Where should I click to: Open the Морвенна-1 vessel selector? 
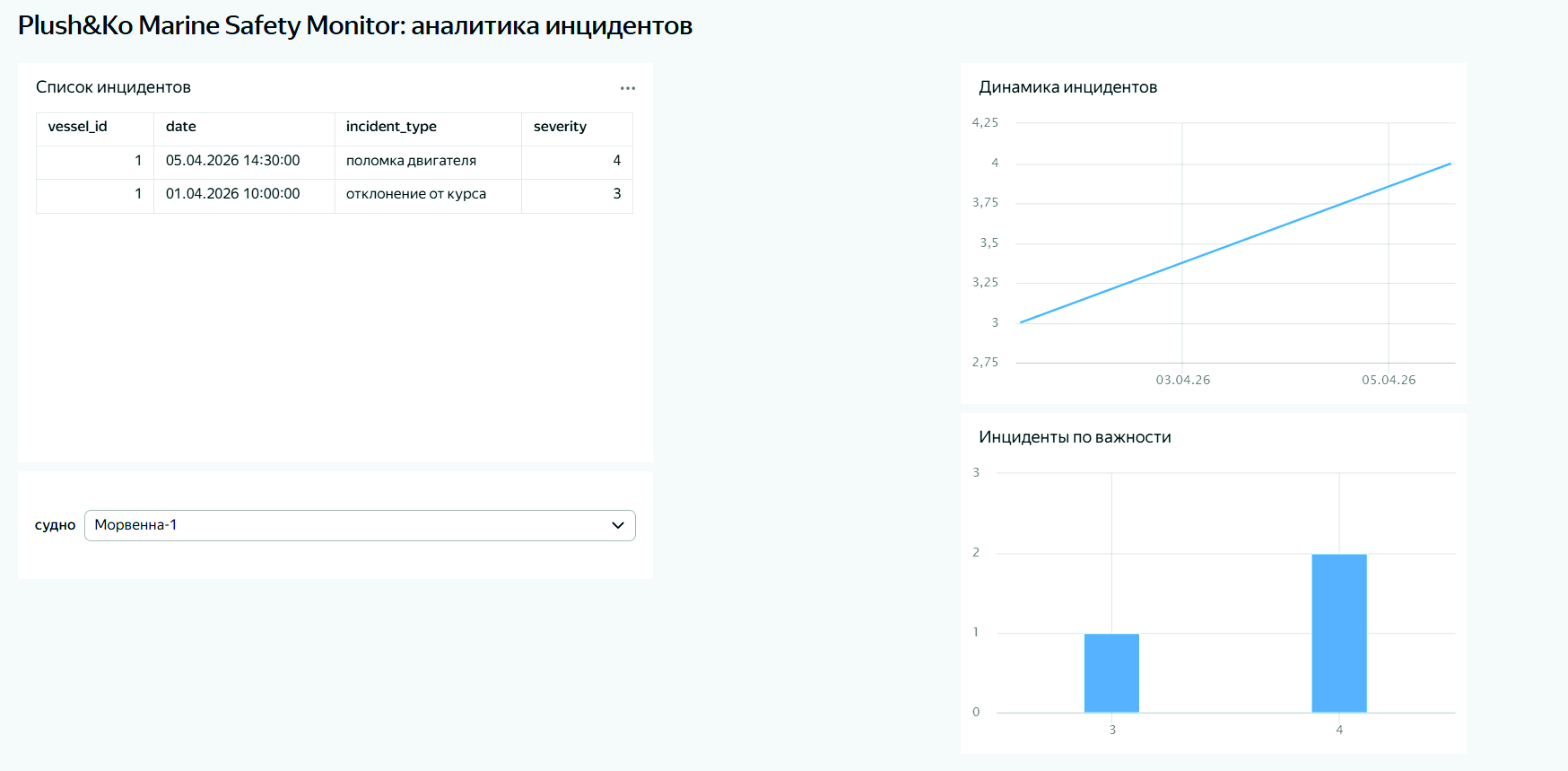(360, 525)
